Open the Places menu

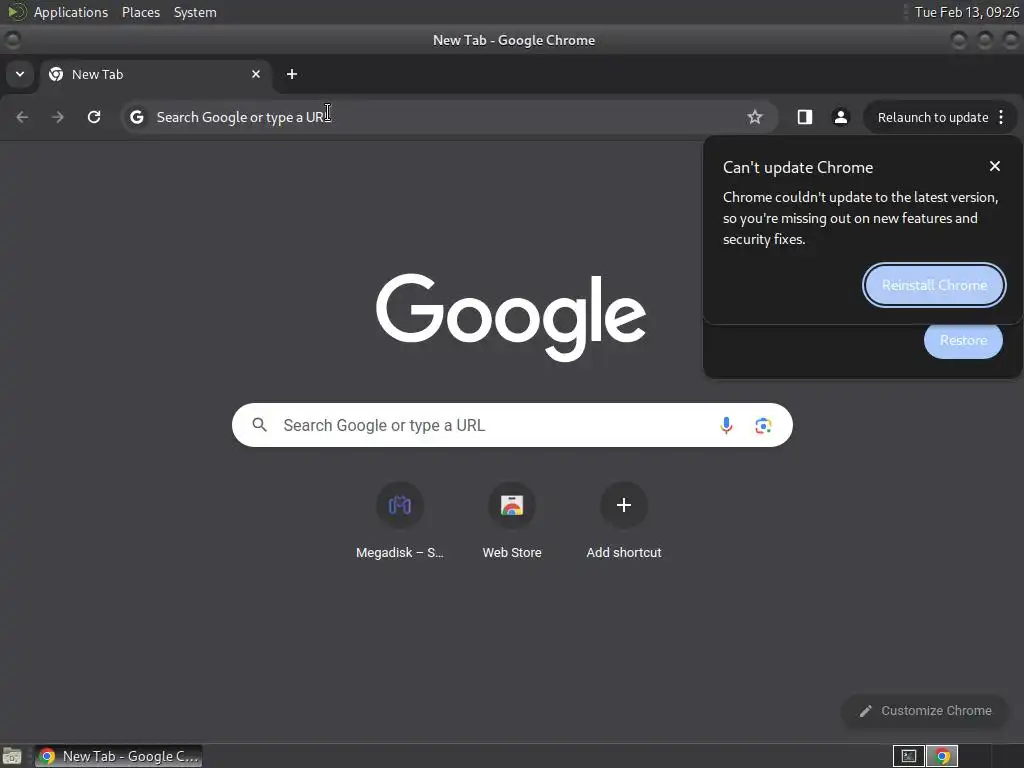click(x=140, y=12)
